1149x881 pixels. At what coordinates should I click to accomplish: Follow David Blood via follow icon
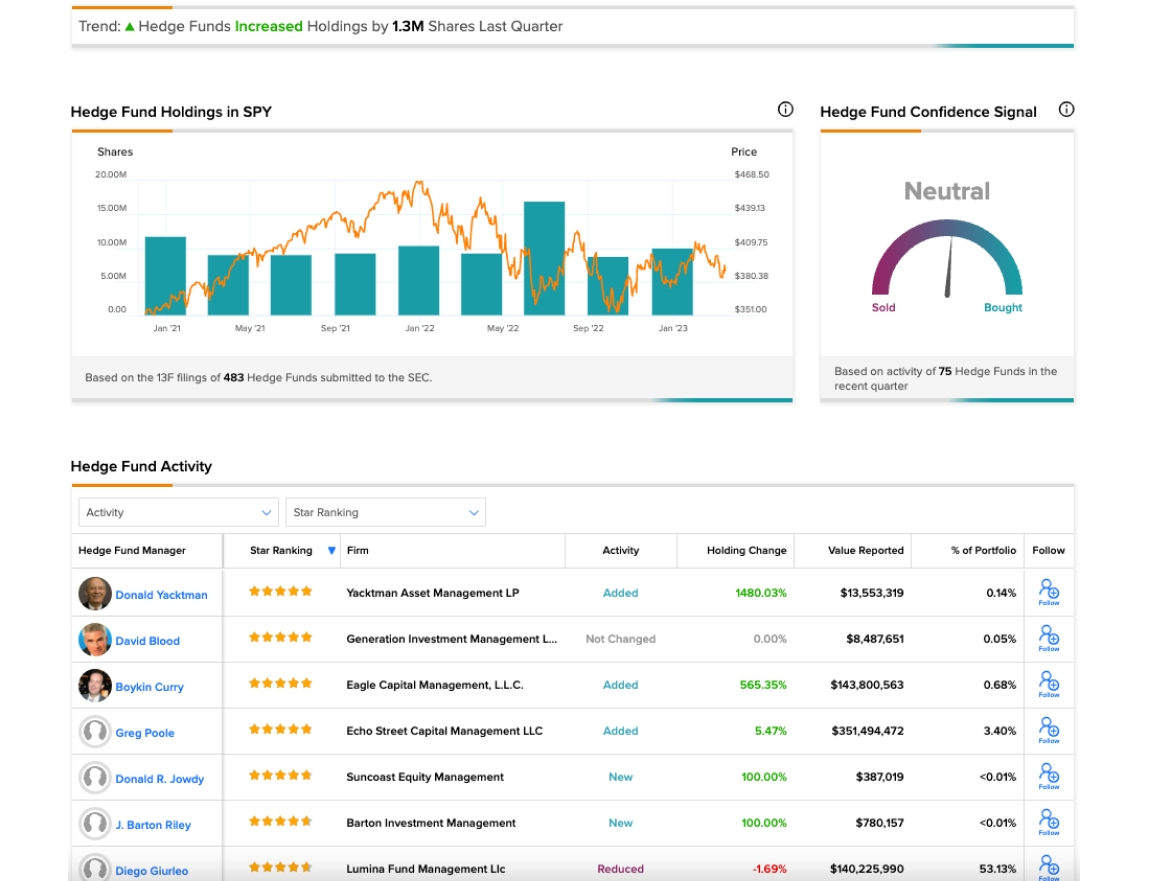click(x=1049, y=638)
